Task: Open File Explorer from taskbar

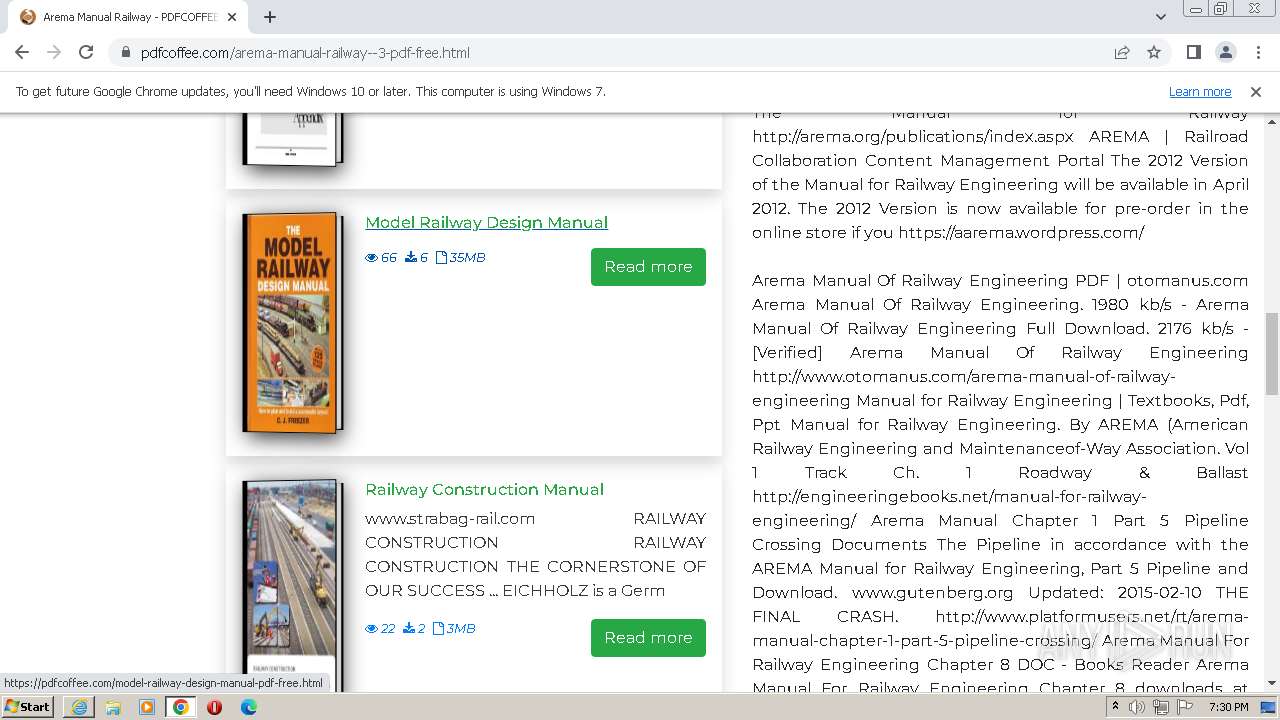Action: click(x=113, y=707)
